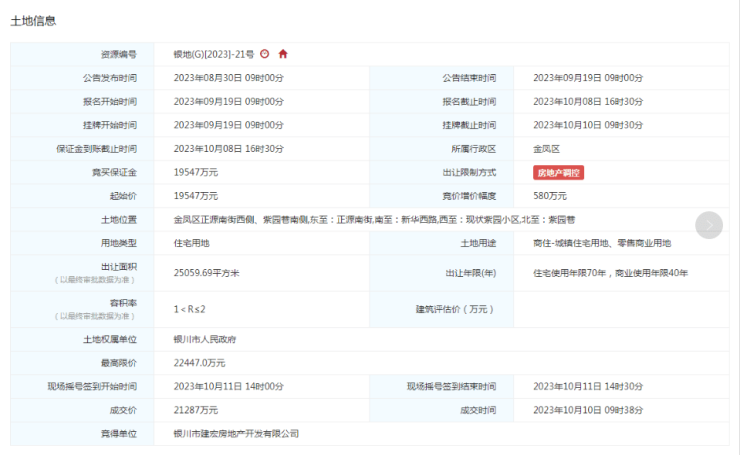Click the empty 建筑评估价 value cell
This screenshot has width=740, height=455.
point(620,309)
